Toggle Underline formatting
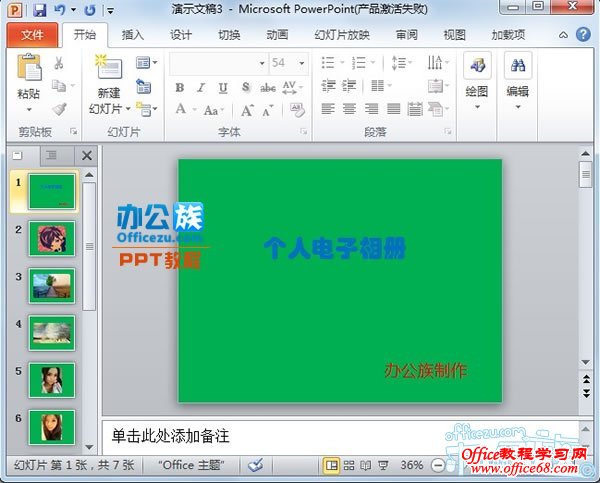This screenshot has height=483, width=600. click(x=222, y=87)
